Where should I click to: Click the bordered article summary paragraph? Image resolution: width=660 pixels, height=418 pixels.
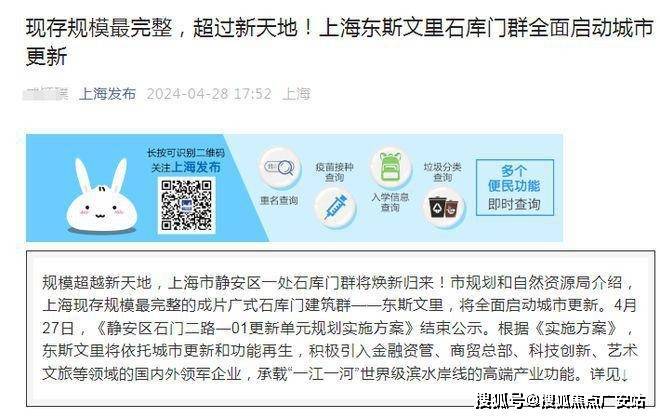(341, 329)
